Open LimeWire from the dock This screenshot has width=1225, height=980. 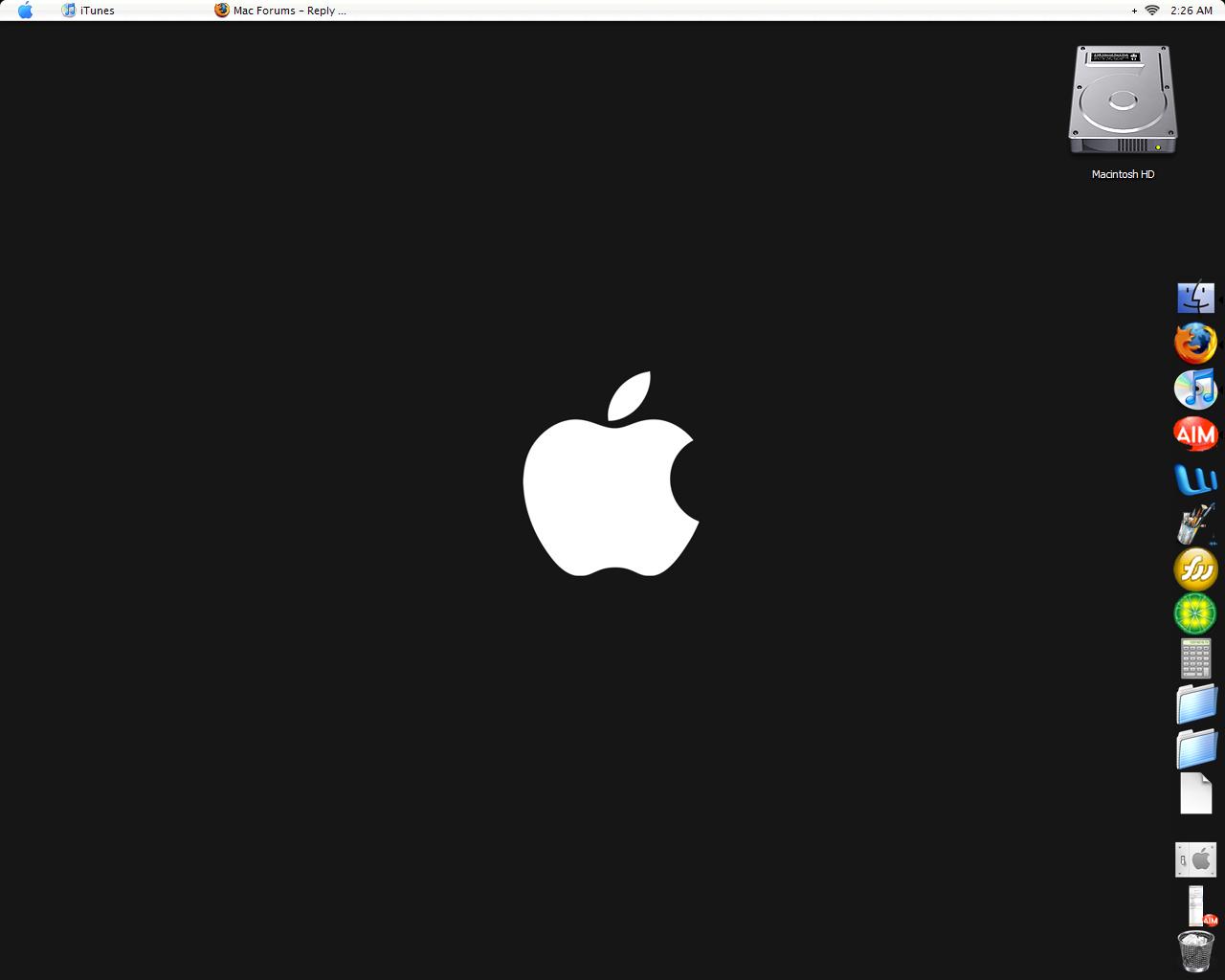coord(1195,614)
